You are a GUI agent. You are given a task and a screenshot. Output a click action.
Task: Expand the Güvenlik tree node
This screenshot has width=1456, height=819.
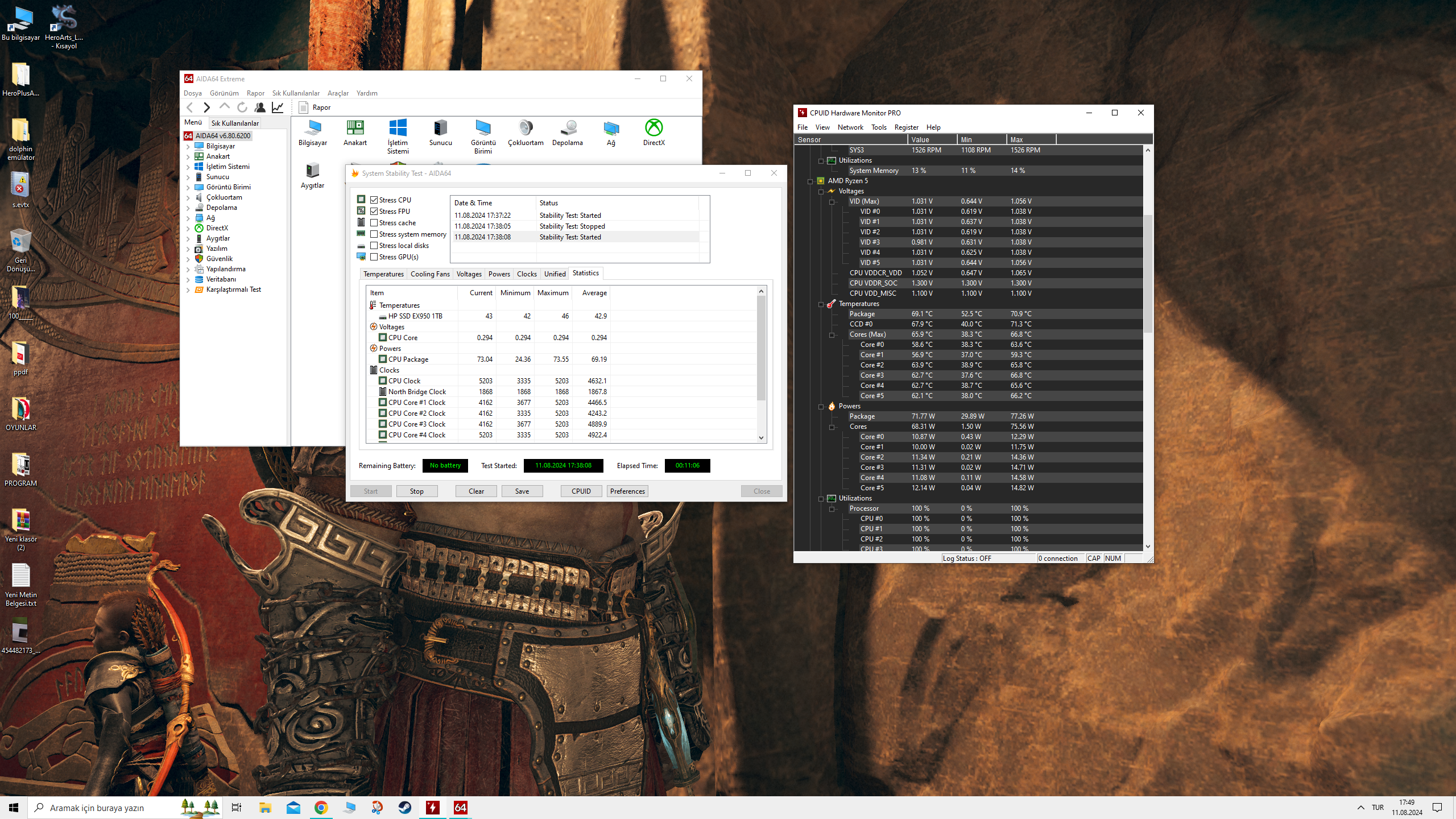(188, 259)
